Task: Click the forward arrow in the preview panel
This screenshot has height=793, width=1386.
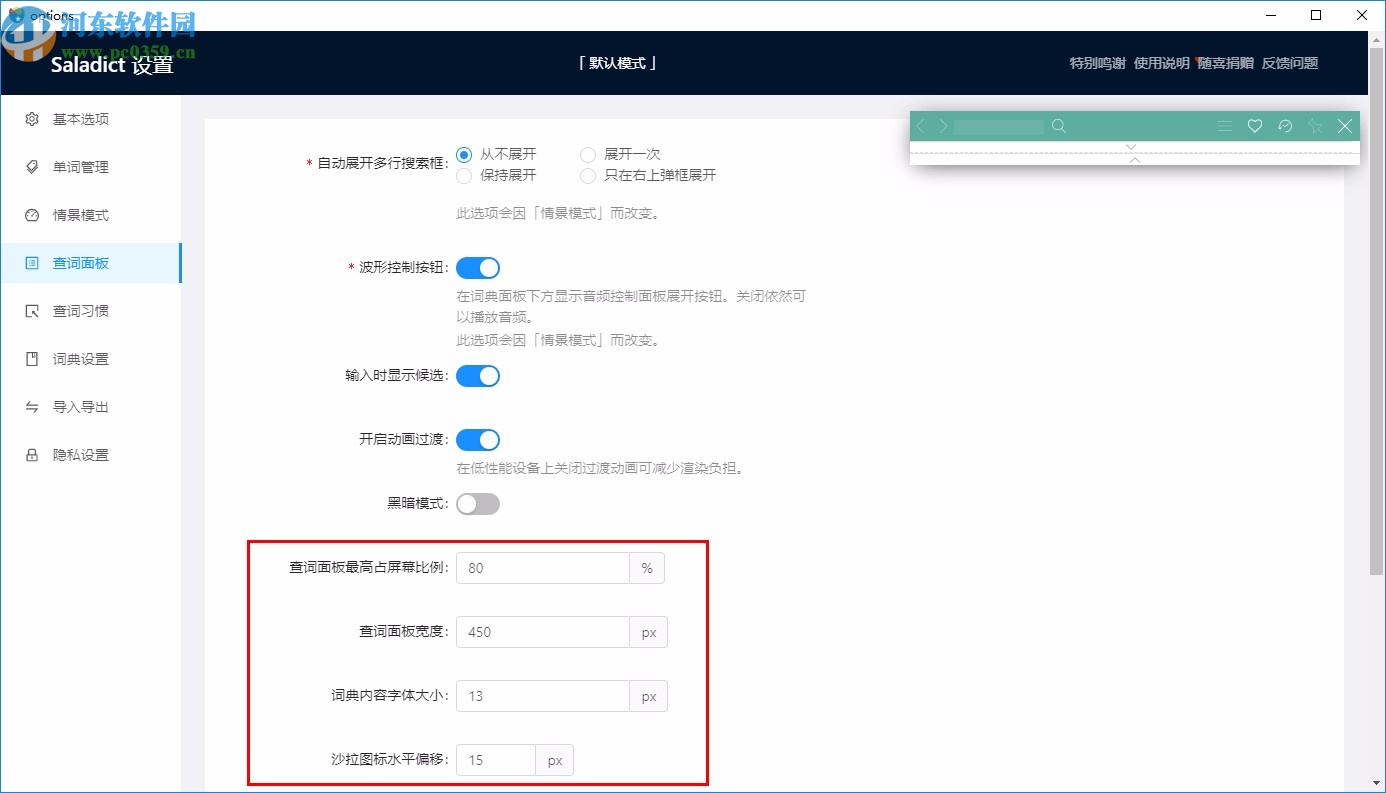Action: [942, 126]
